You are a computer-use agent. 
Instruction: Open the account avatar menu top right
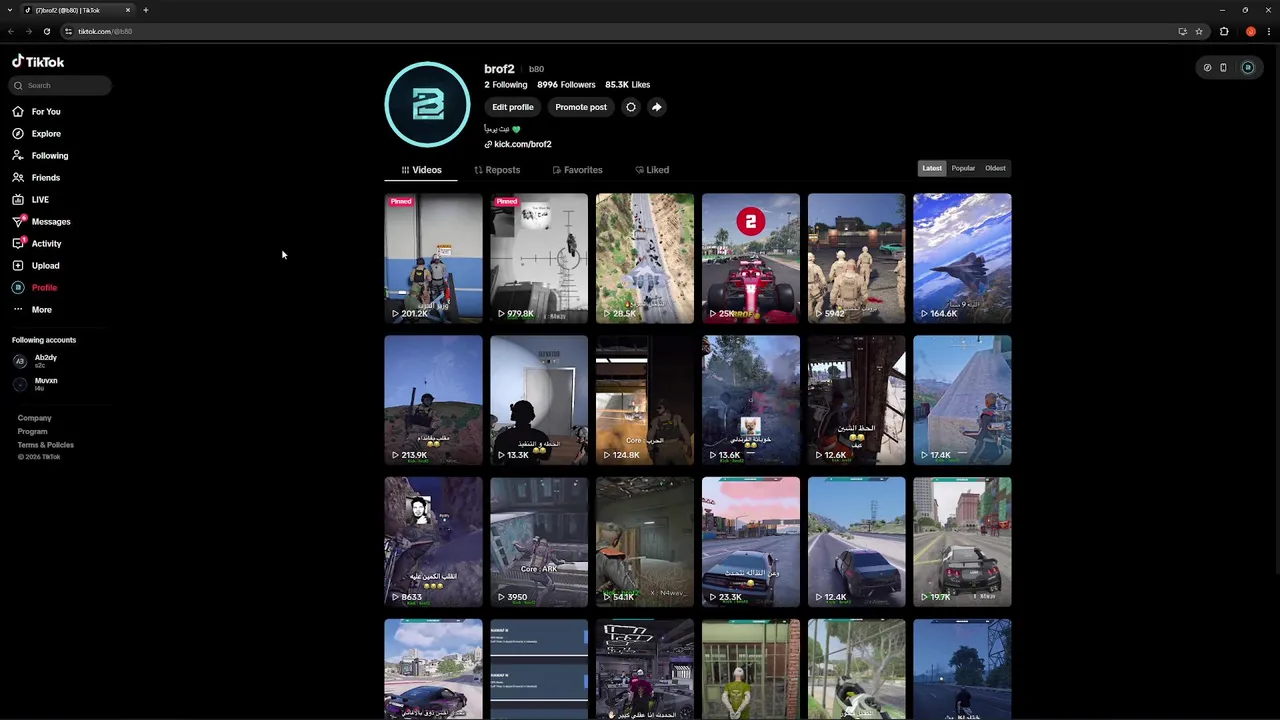click(1248, 68)
